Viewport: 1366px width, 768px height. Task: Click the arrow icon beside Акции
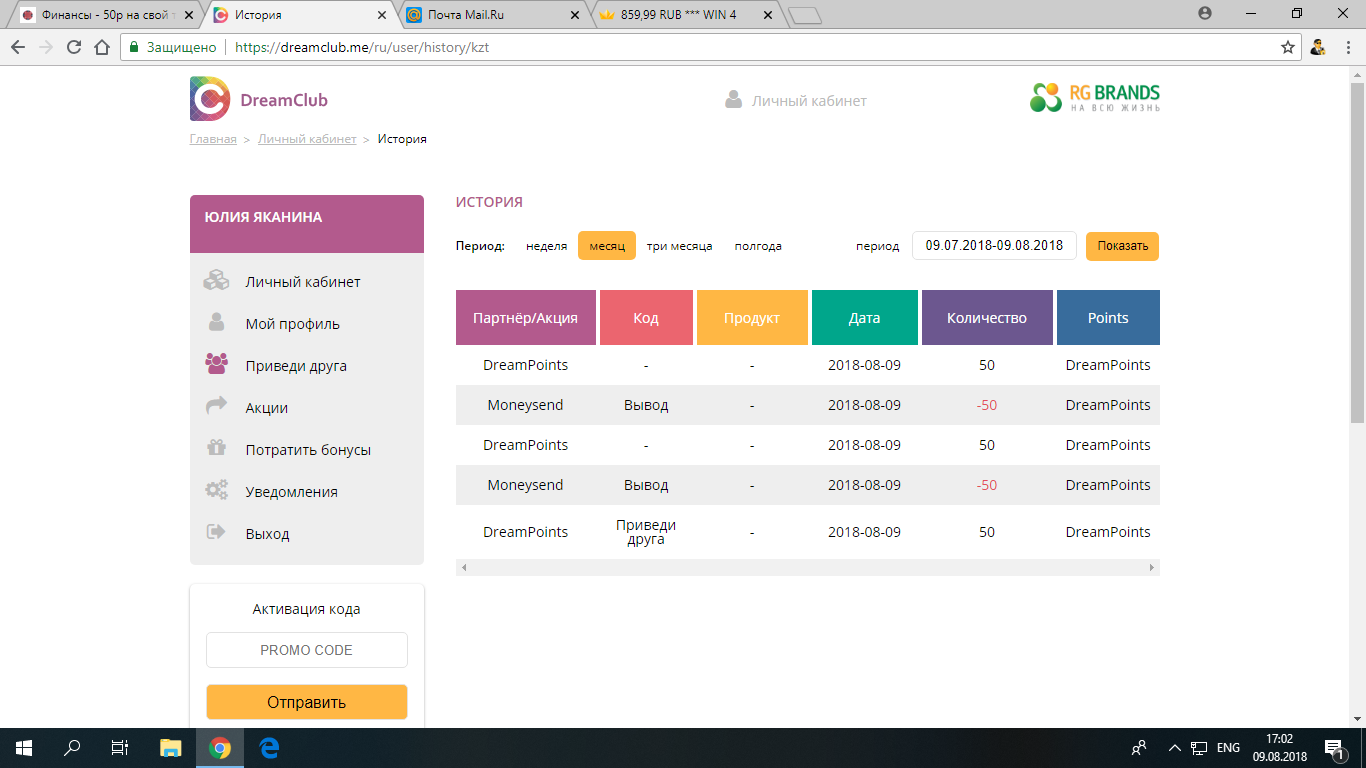(x=216, y=406)
